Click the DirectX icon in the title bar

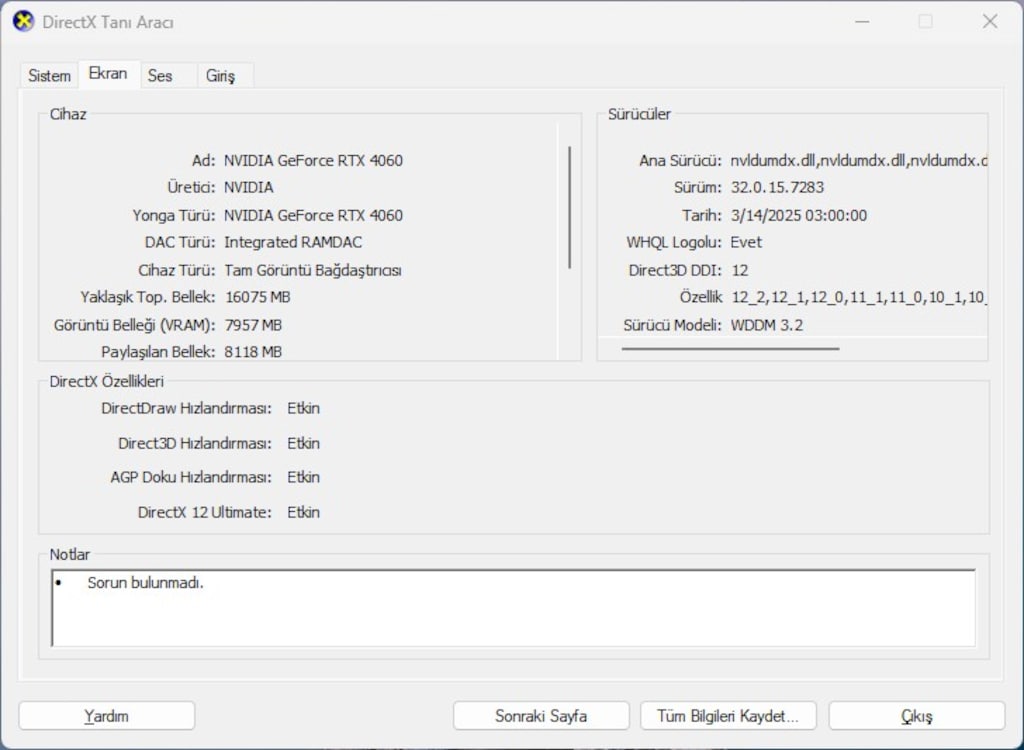click(x=24, y=22)
